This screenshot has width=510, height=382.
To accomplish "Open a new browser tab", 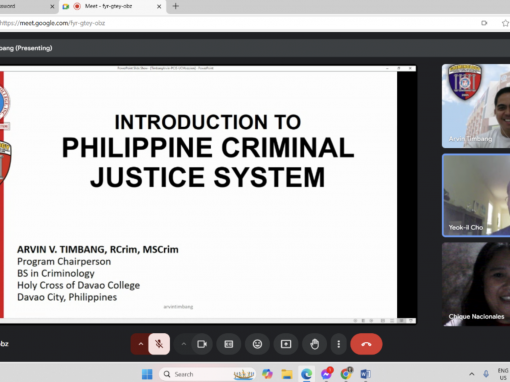I will (x=176, y=6).
